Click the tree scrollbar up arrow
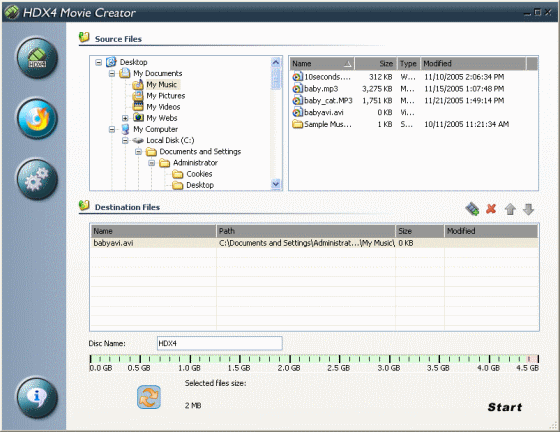Screen dimensions: 560x432 (276, 62)
